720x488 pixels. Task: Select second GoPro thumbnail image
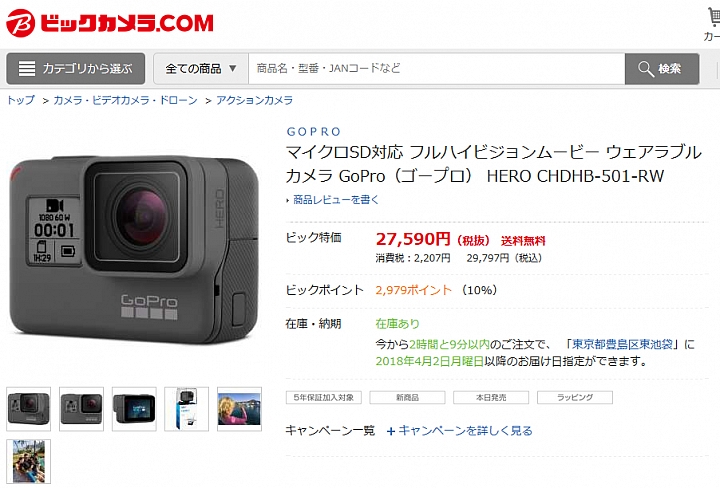coord(81,409)
